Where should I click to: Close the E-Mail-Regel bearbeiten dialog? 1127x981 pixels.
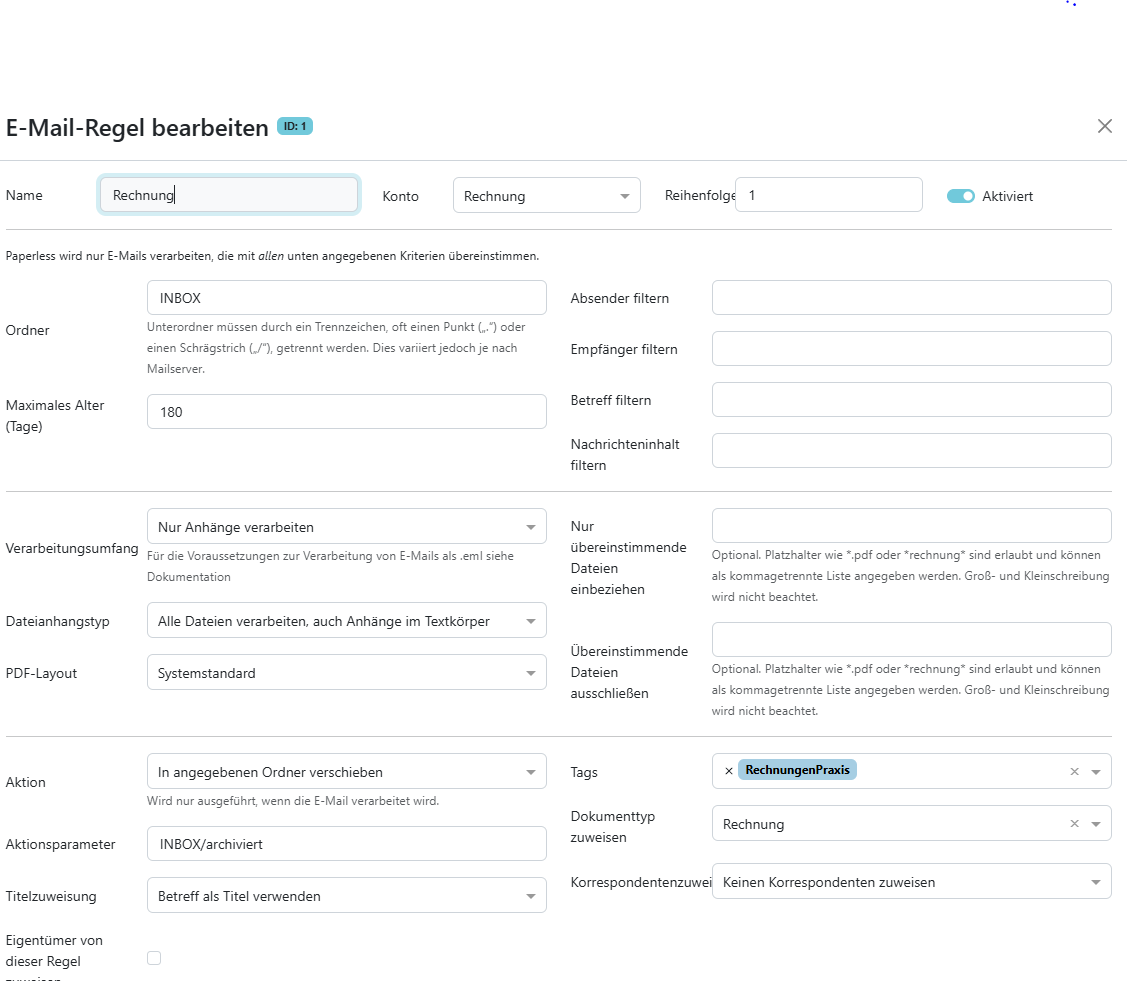[x=1104, y=126]
